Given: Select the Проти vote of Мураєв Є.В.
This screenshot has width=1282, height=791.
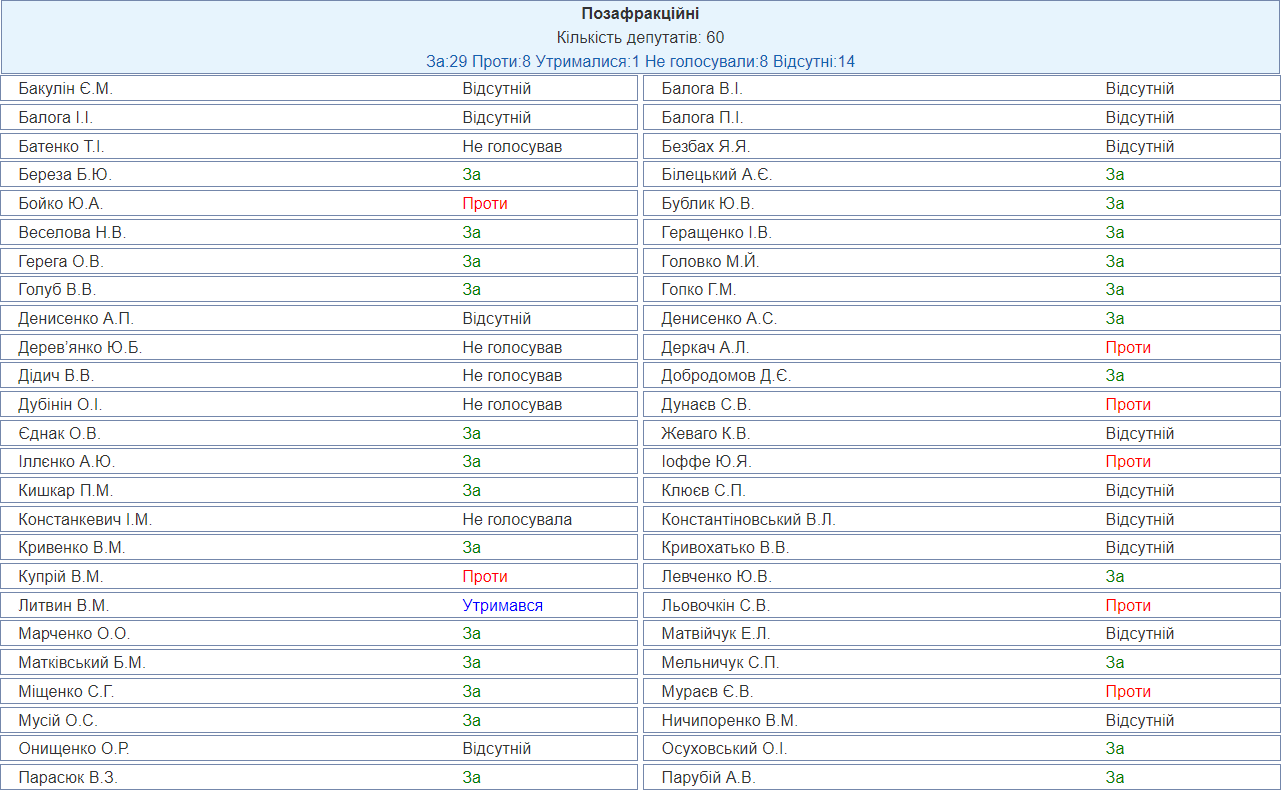Looking at the screenshot, I should 1128,692.
